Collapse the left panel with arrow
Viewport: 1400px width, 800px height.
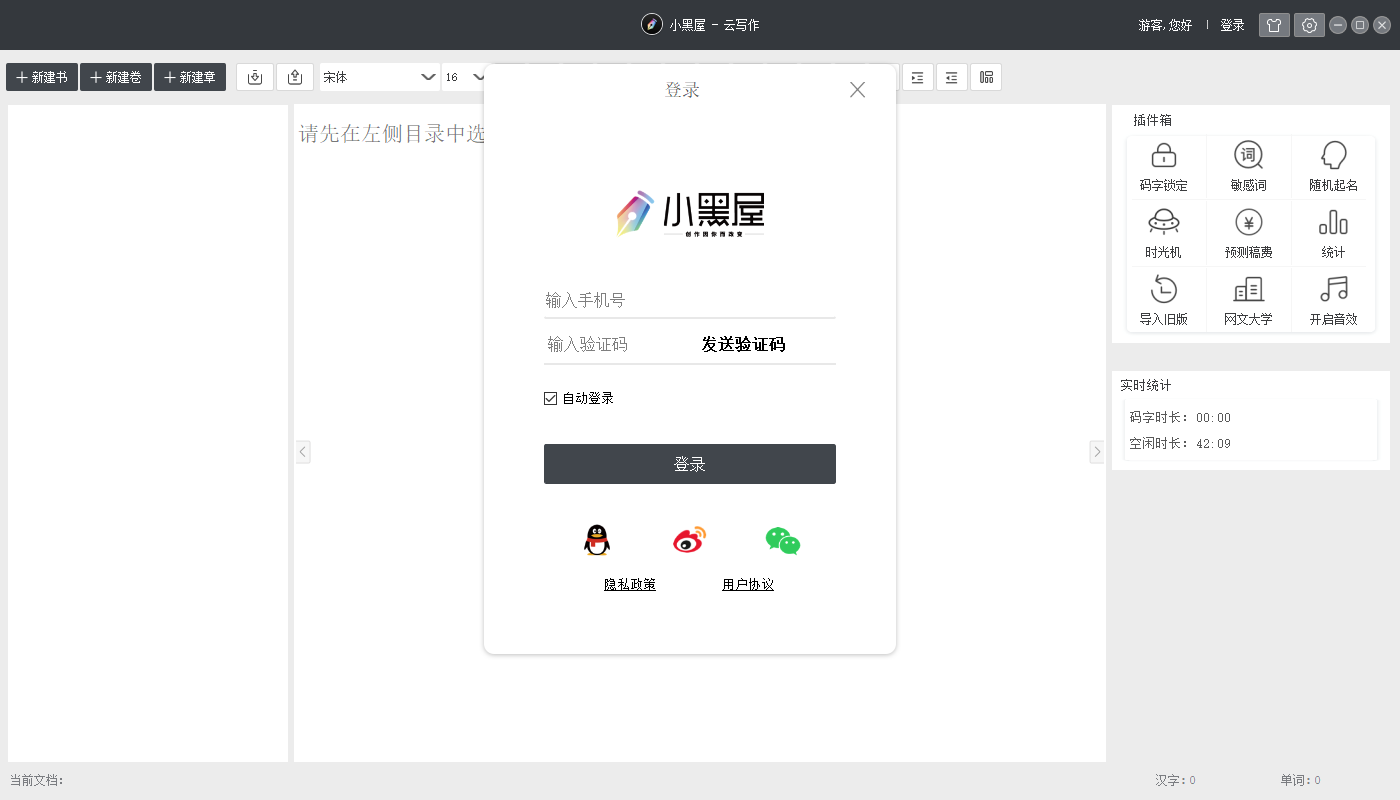[x=303, y=452]
